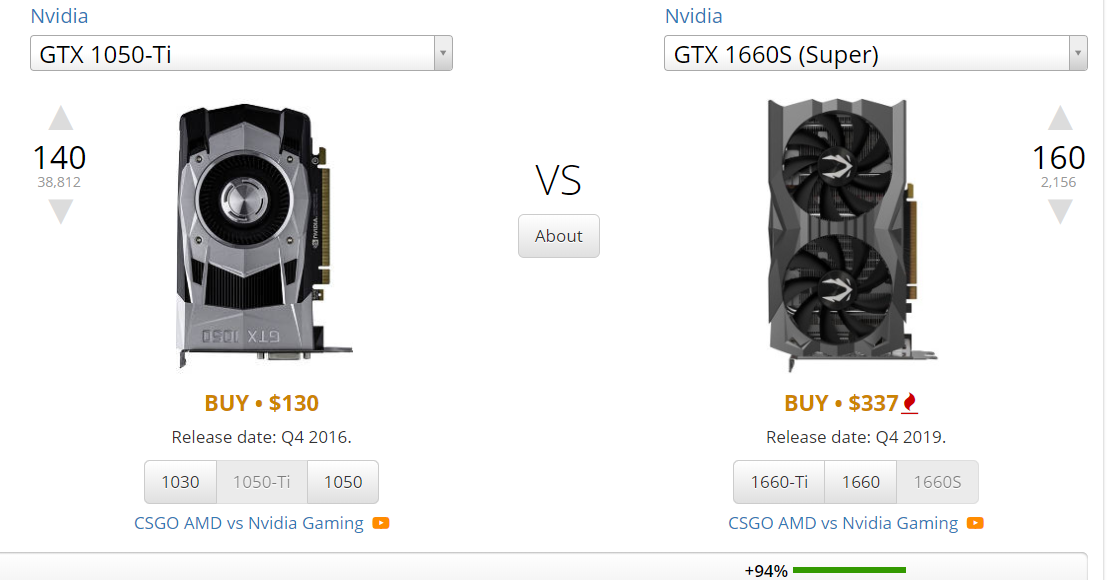Open left CSGO AMD vs Nvidia Gaming link
1117x580 pixels.
249,523
